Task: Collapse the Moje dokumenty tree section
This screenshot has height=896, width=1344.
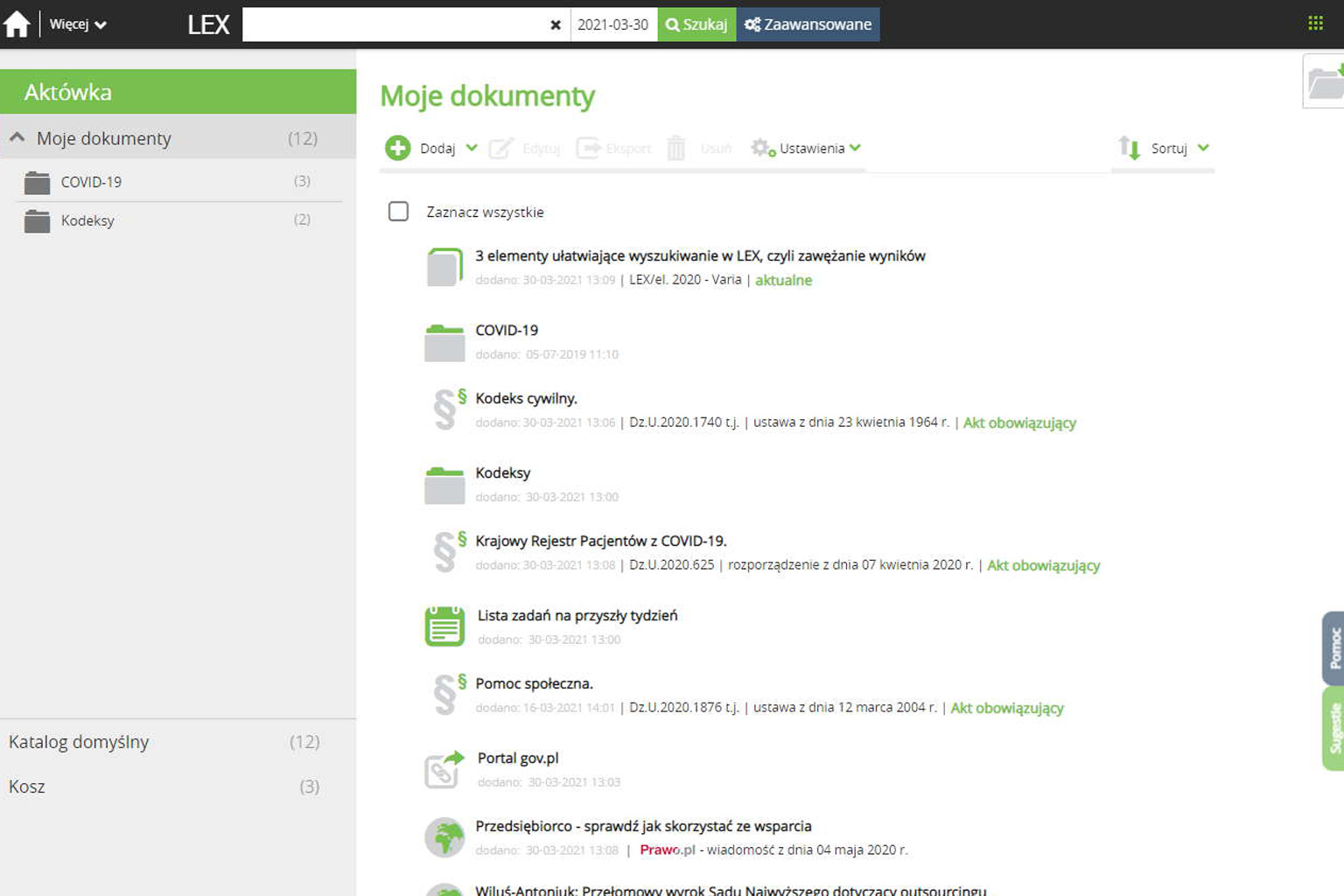Action: (17, 137)
